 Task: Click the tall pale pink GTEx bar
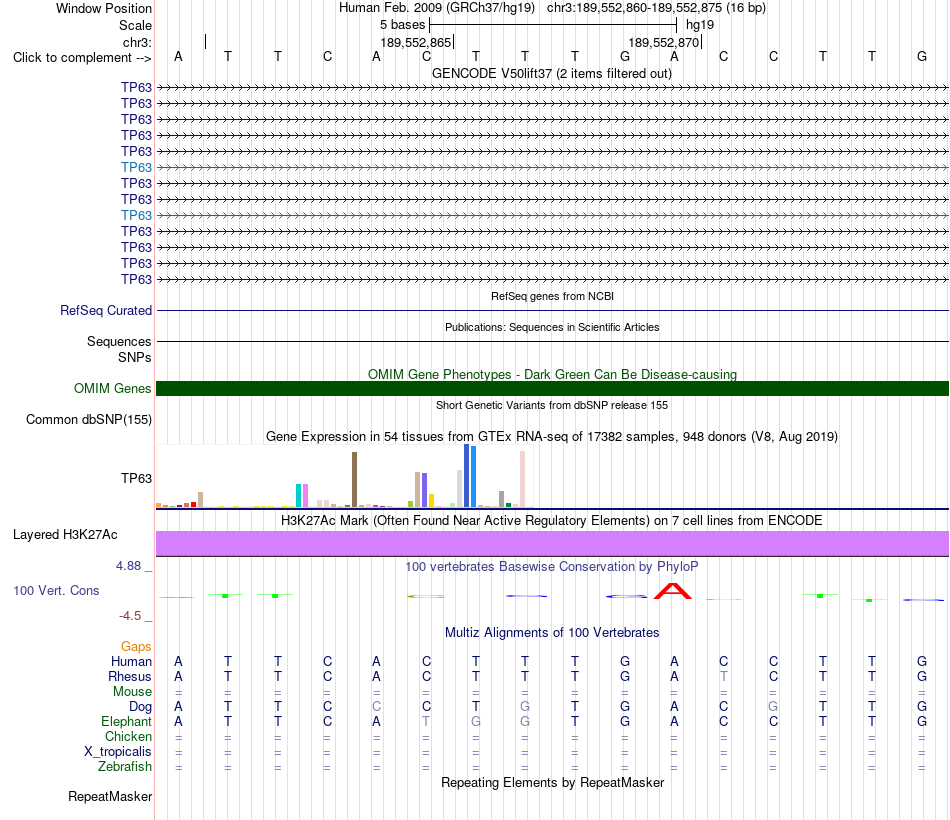(522, 479)
